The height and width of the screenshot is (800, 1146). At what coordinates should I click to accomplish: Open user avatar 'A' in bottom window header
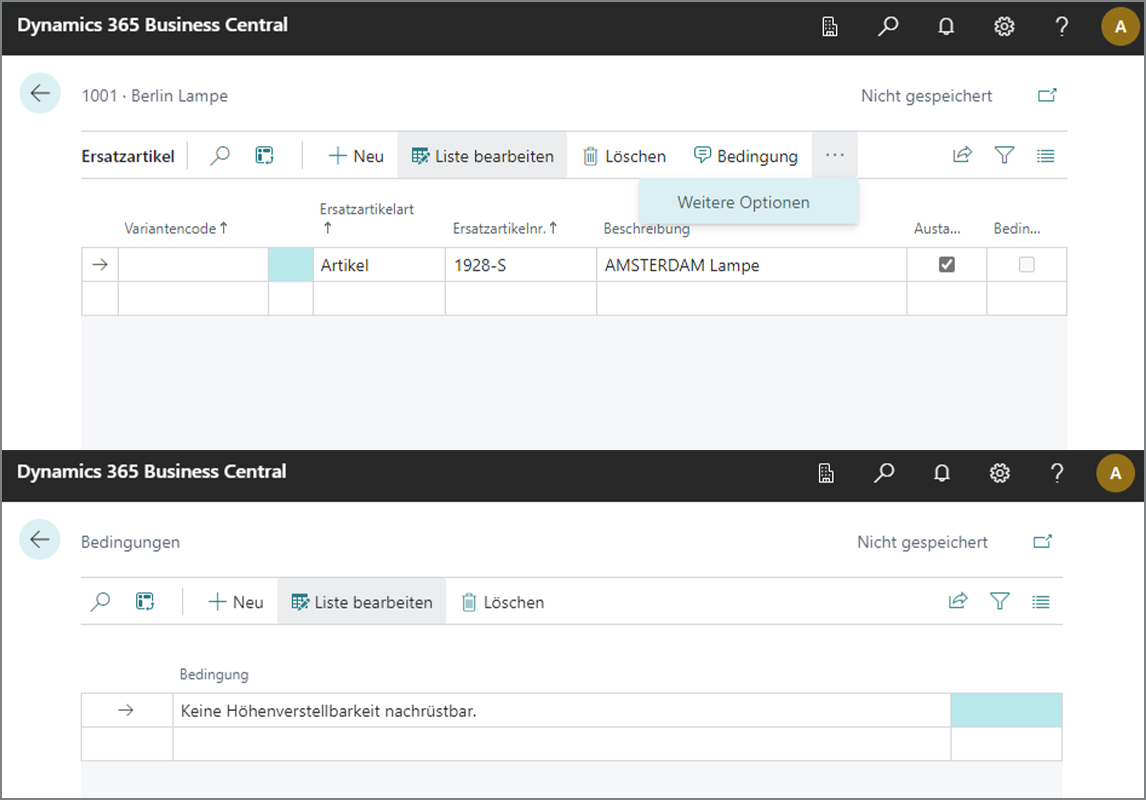click(x=1115, y=473)
